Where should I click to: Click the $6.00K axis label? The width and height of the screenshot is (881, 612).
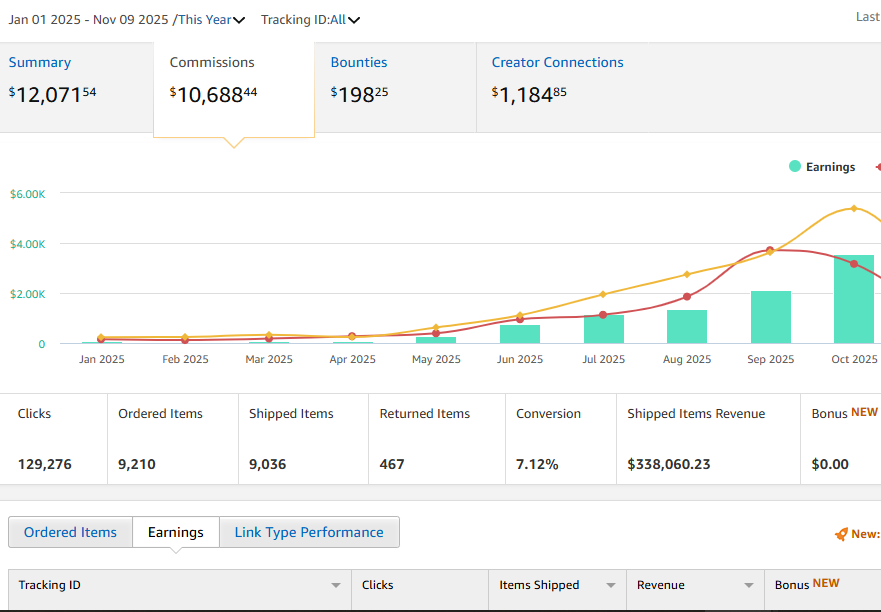(x=28, y=194)
